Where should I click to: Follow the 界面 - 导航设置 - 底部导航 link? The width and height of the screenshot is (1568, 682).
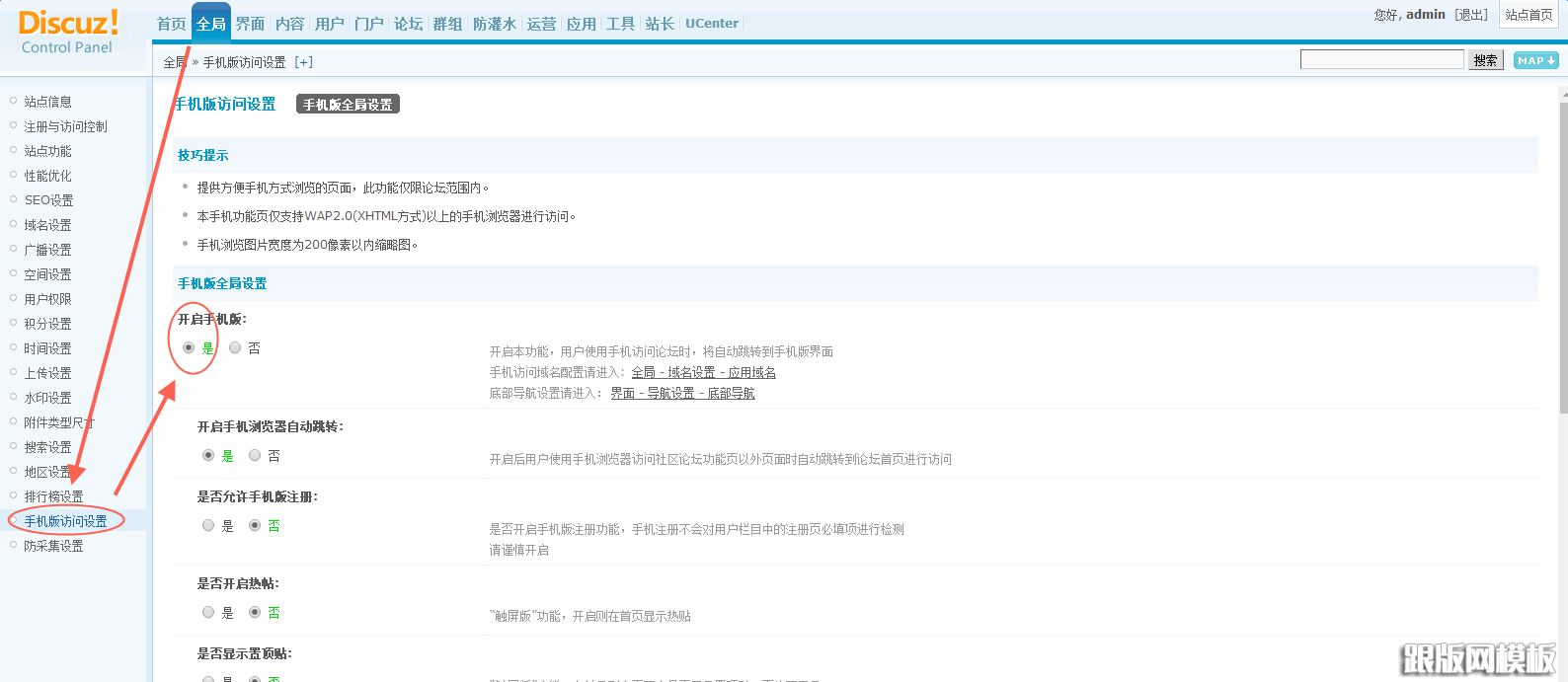coord(682,393)
